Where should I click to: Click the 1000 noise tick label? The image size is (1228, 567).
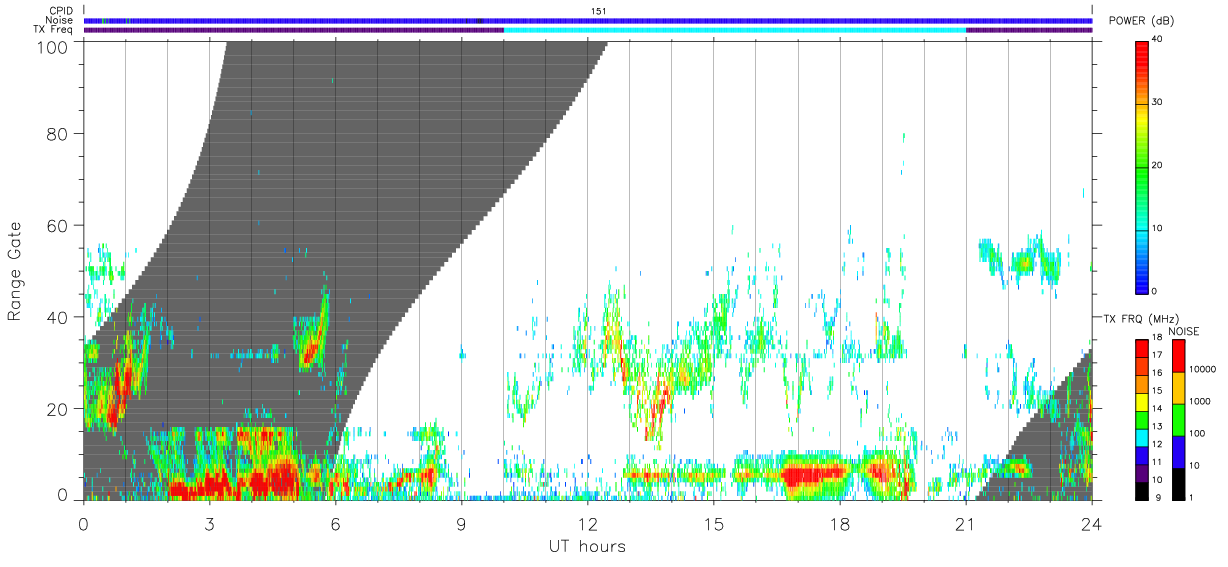tap(1200, 402)
